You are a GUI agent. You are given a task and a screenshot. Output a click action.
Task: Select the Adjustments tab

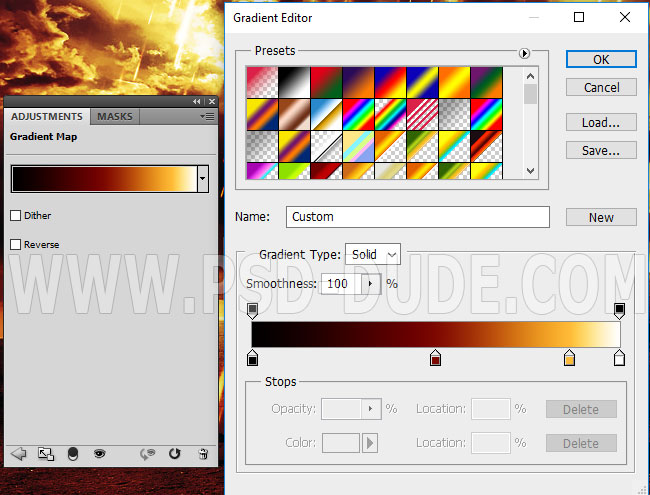(47, 116)
